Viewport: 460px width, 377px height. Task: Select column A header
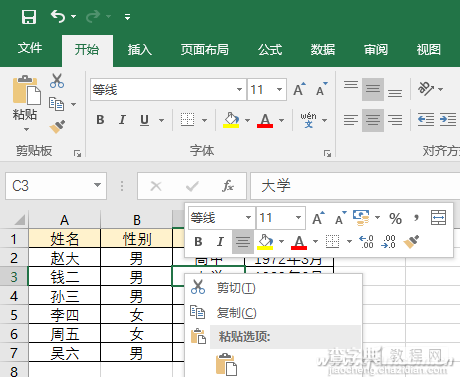pos(64,220)
